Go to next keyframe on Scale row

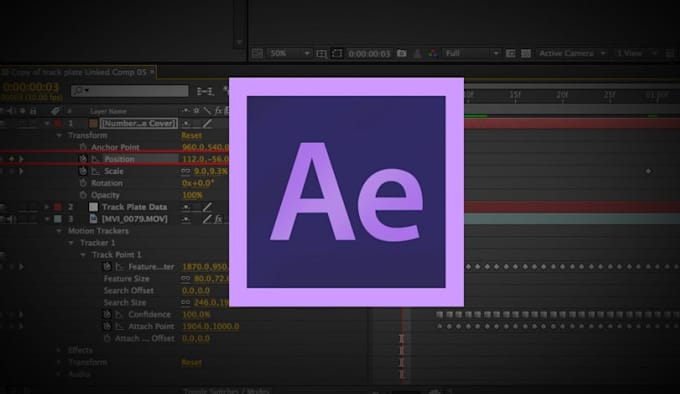pos(21,171)
